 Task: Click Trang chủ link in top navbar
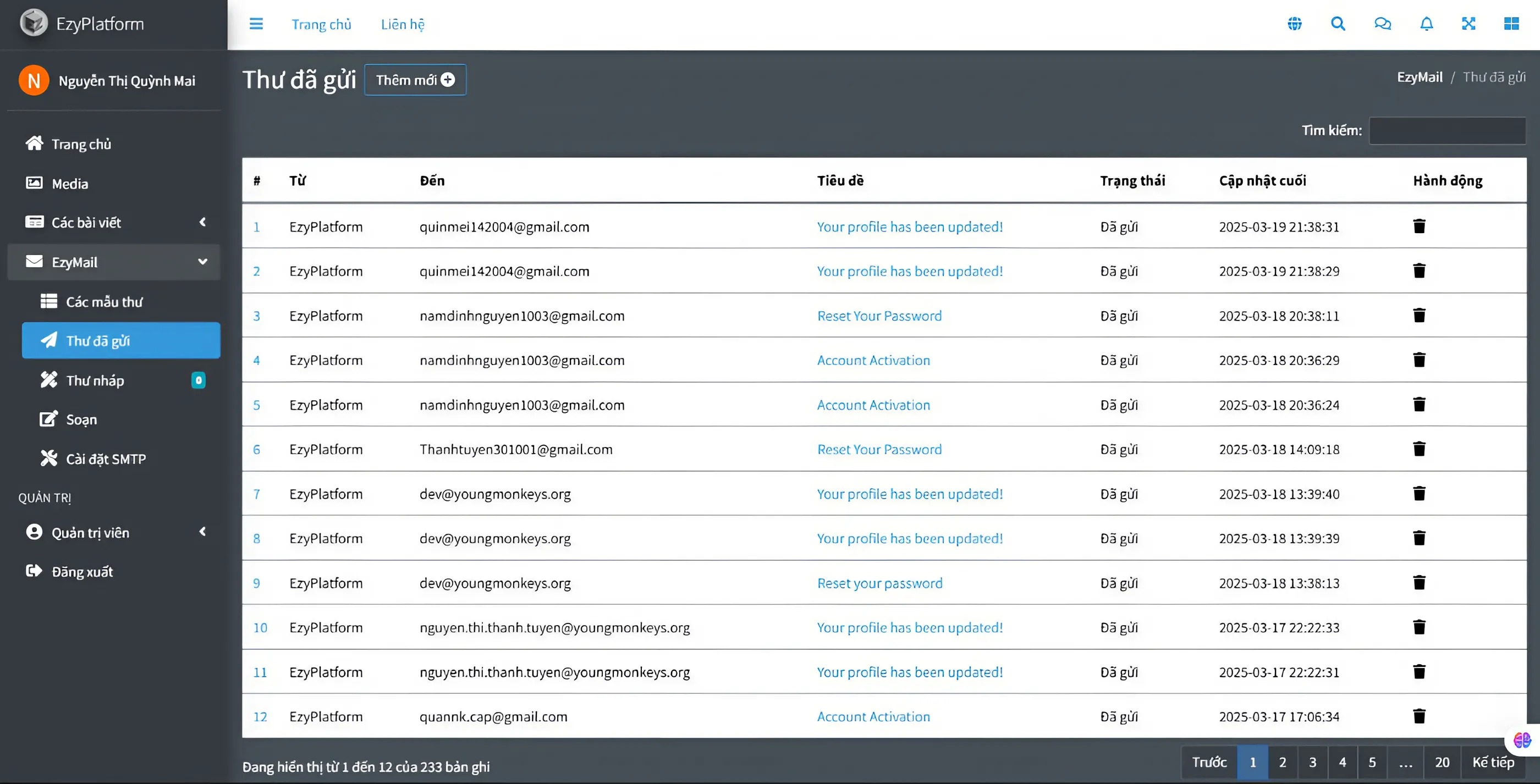[x=321, y=24]
